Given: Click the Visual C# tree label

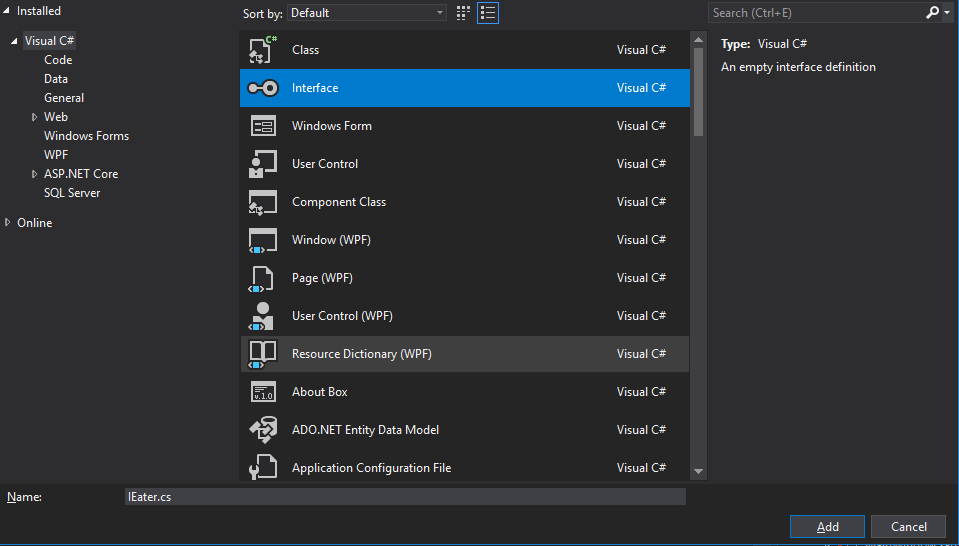Looking at the screenshot, I should (50, 41).
